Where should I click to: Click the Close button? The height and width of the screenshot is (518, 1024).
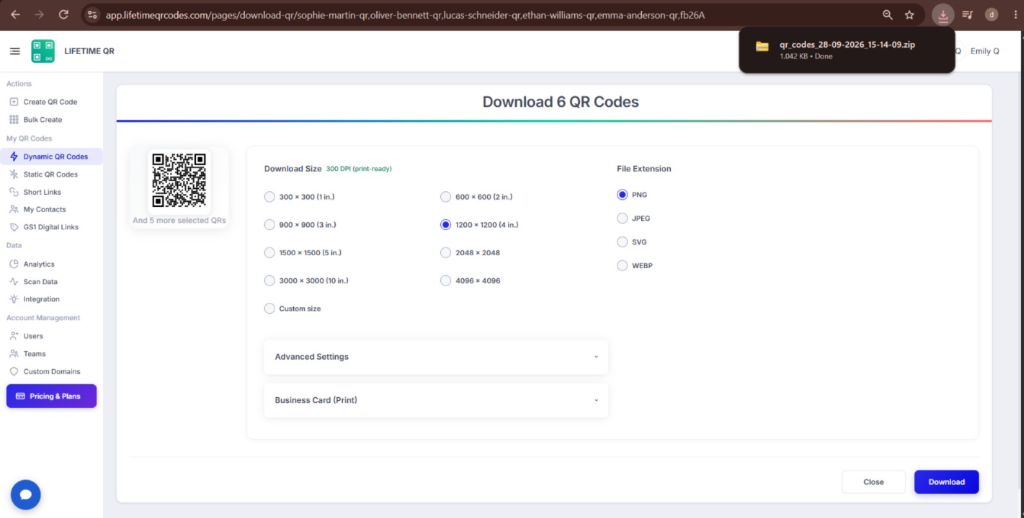coord(873,482)
